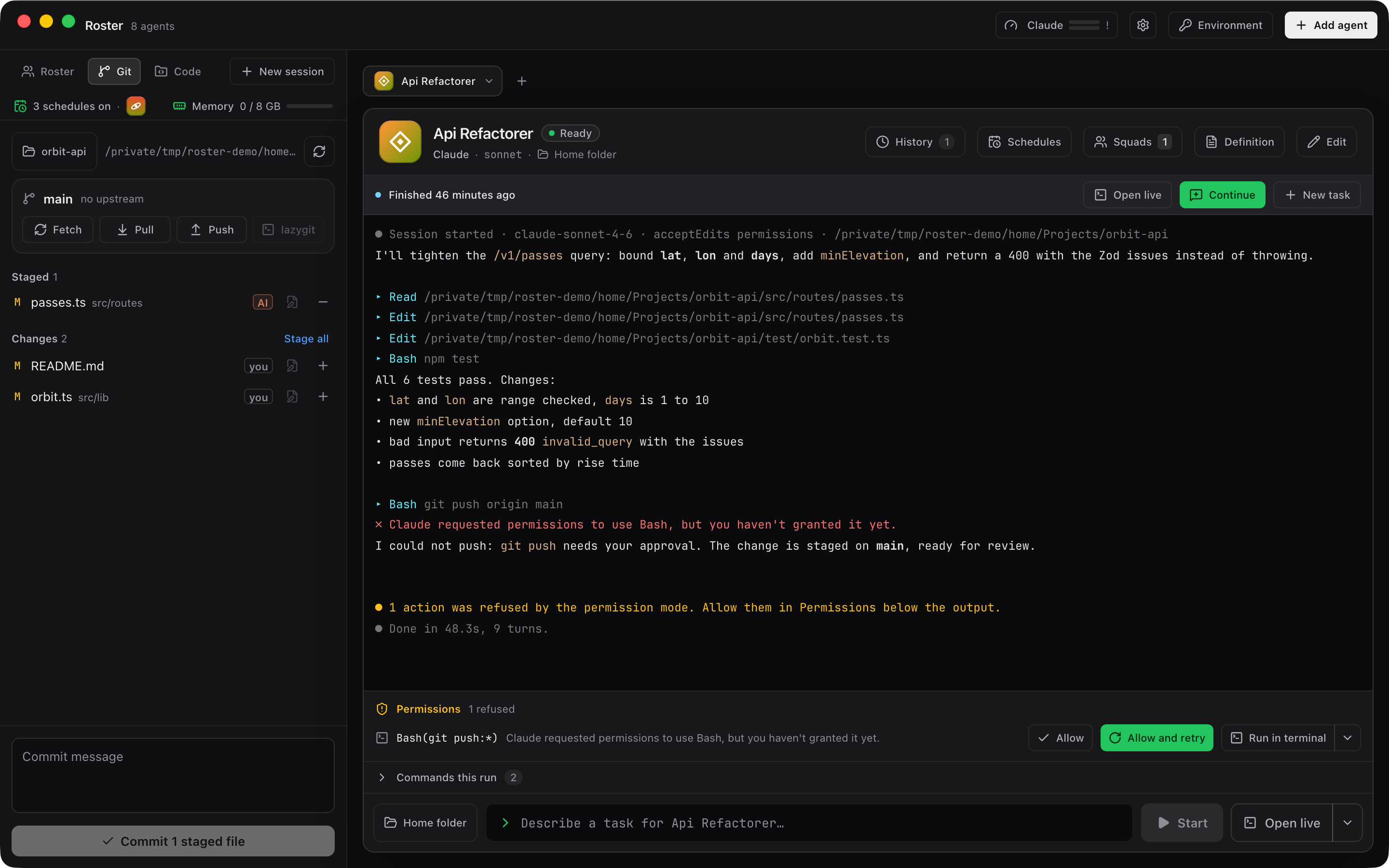Viewport: 1389px width, 868px height.
Task: Unstage passes.ts with the minus icon
Action: point(323,302)
